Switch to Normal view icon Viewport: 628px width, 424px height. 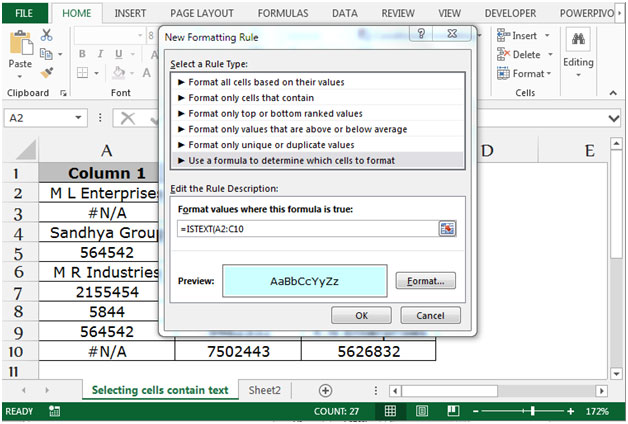tap(390, 411)
